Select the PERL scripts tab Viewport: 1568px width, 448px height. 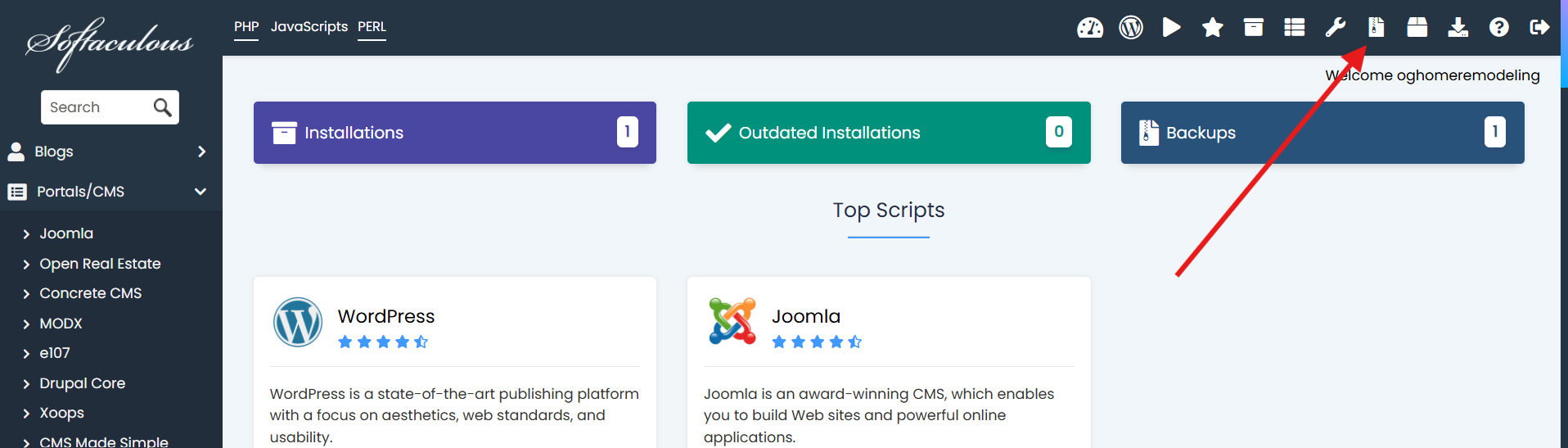click(372, 27)
